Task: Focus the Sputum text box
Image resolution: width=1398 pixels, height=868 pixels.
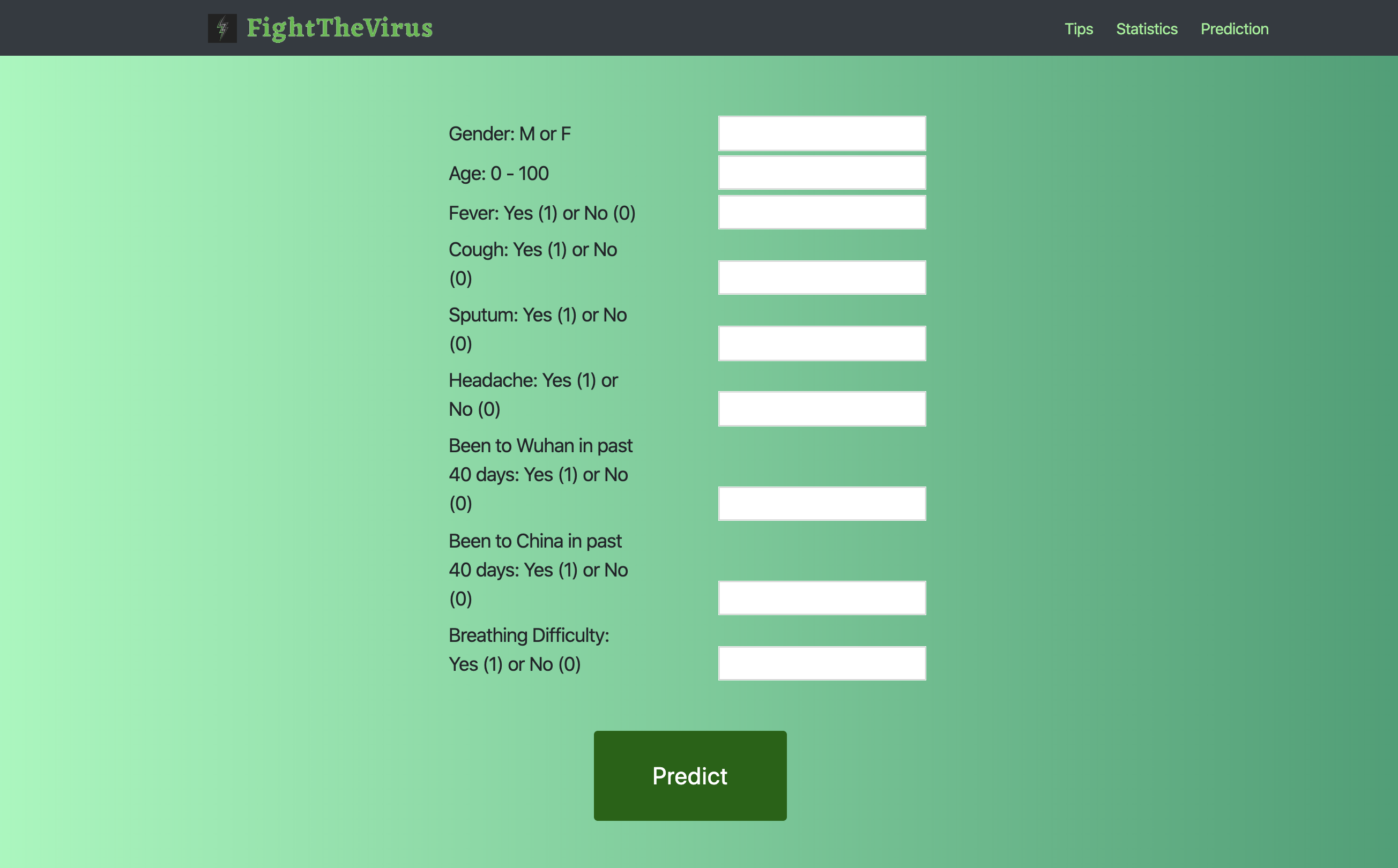Action: tap(821, 343)
